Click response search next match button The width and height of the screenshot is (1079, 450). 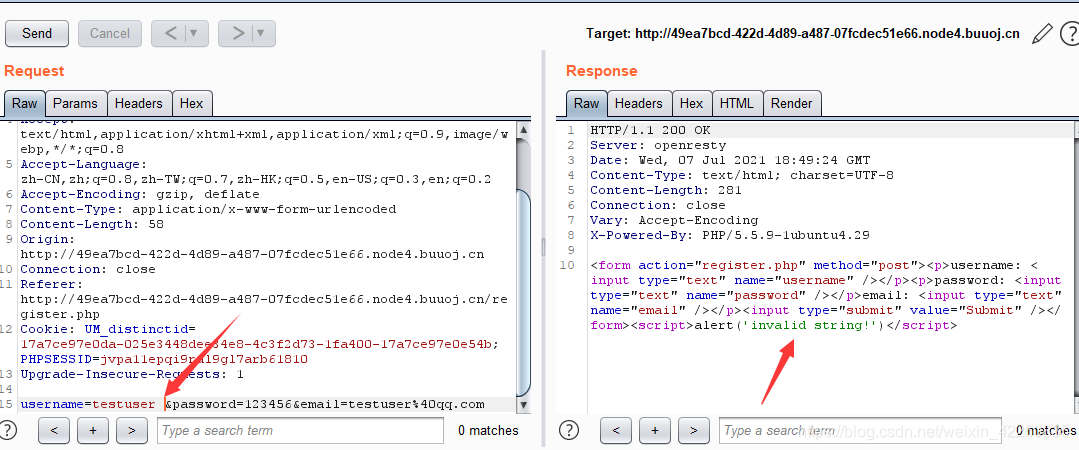pyautogui.click(x=694, y=431)
